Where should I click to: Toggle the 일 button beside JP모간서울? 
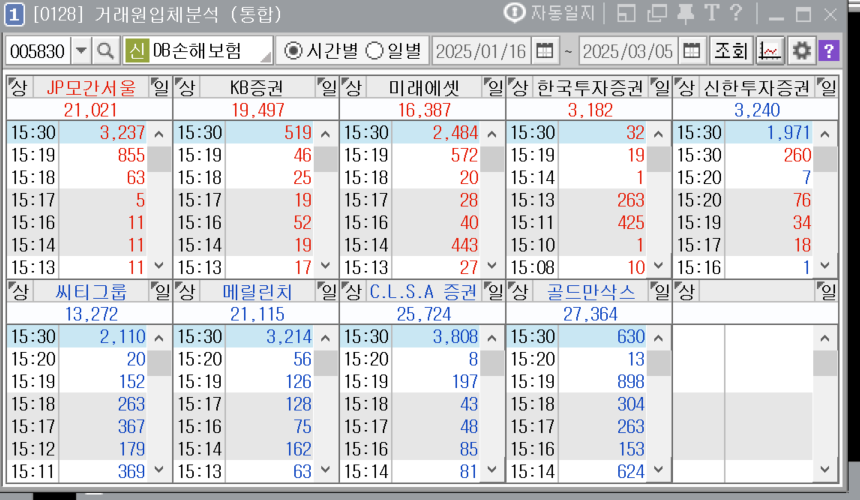pyautogui.click(x=161, y=88)
